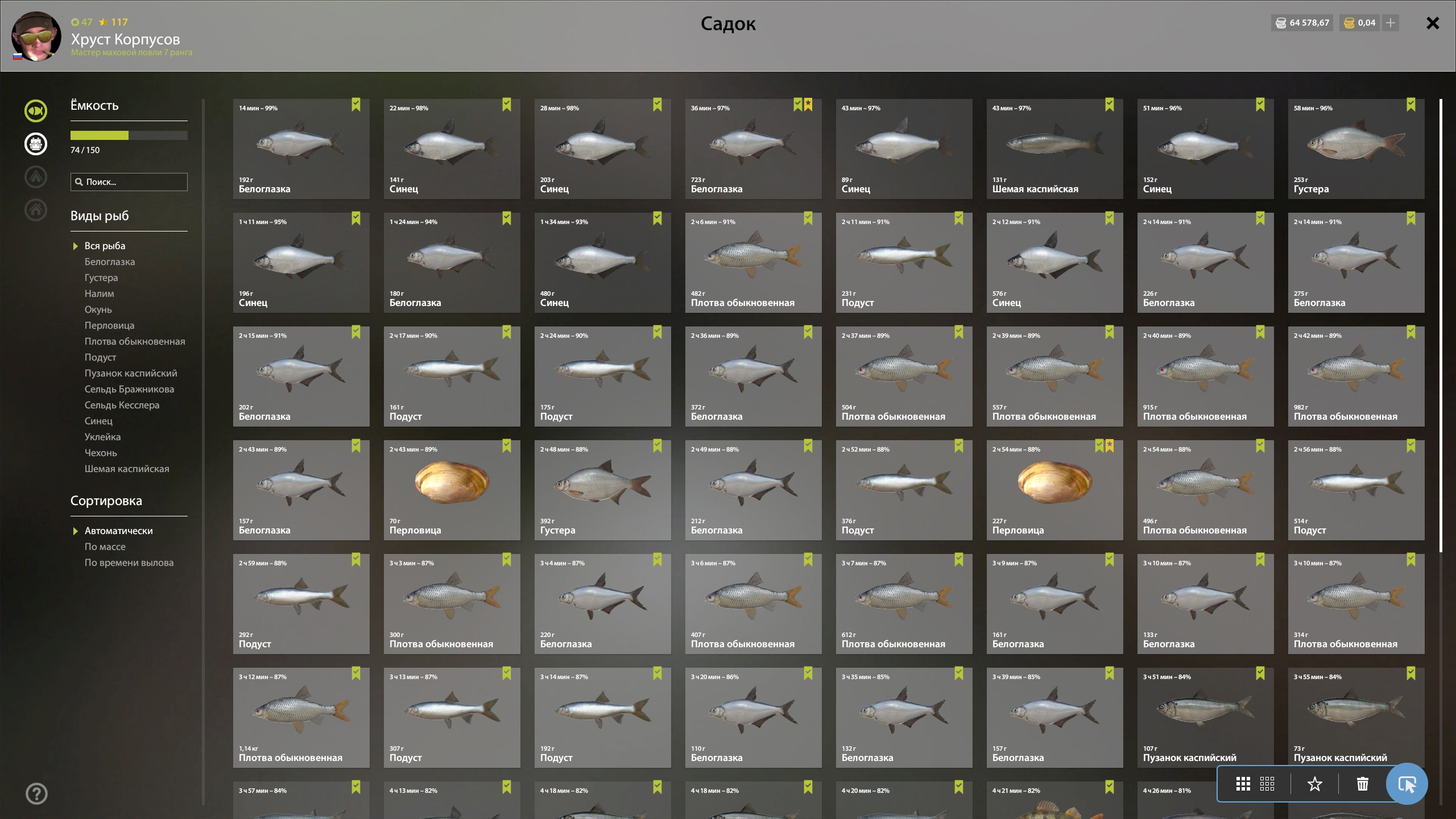Filter fish list by Пузанок каспийский
The width and height of the screenshot is (1456, 819).
(131, 373)
